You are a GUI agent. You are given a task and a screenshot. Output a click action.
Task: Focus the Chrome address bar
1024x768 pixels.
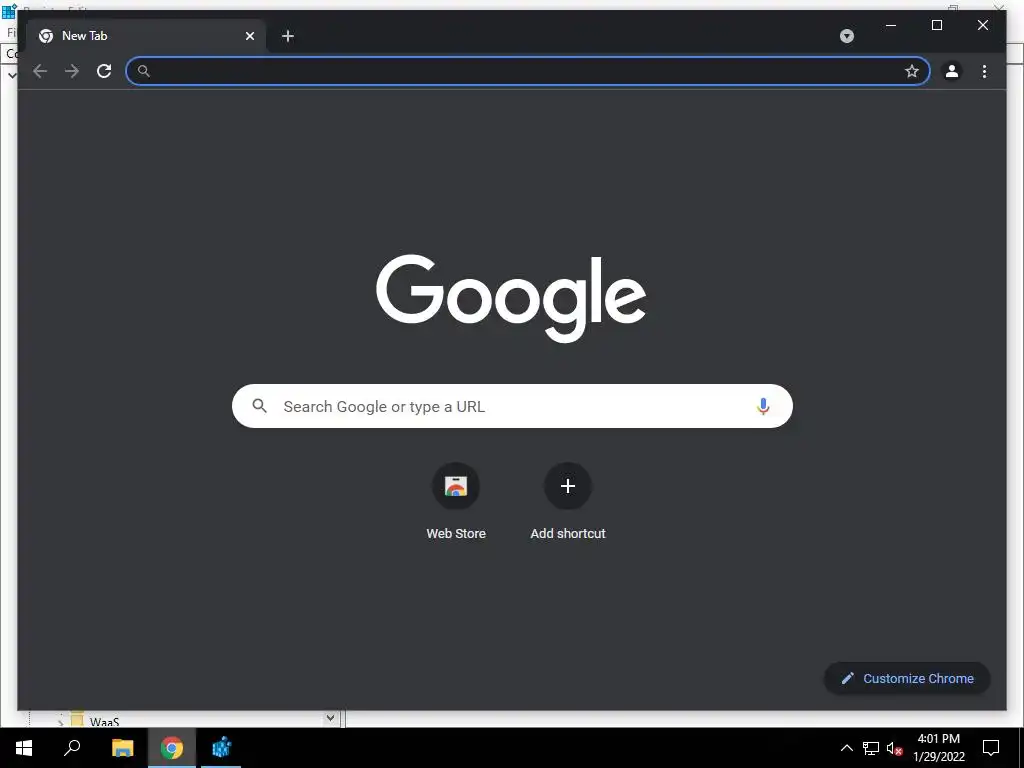coord(528,71)
